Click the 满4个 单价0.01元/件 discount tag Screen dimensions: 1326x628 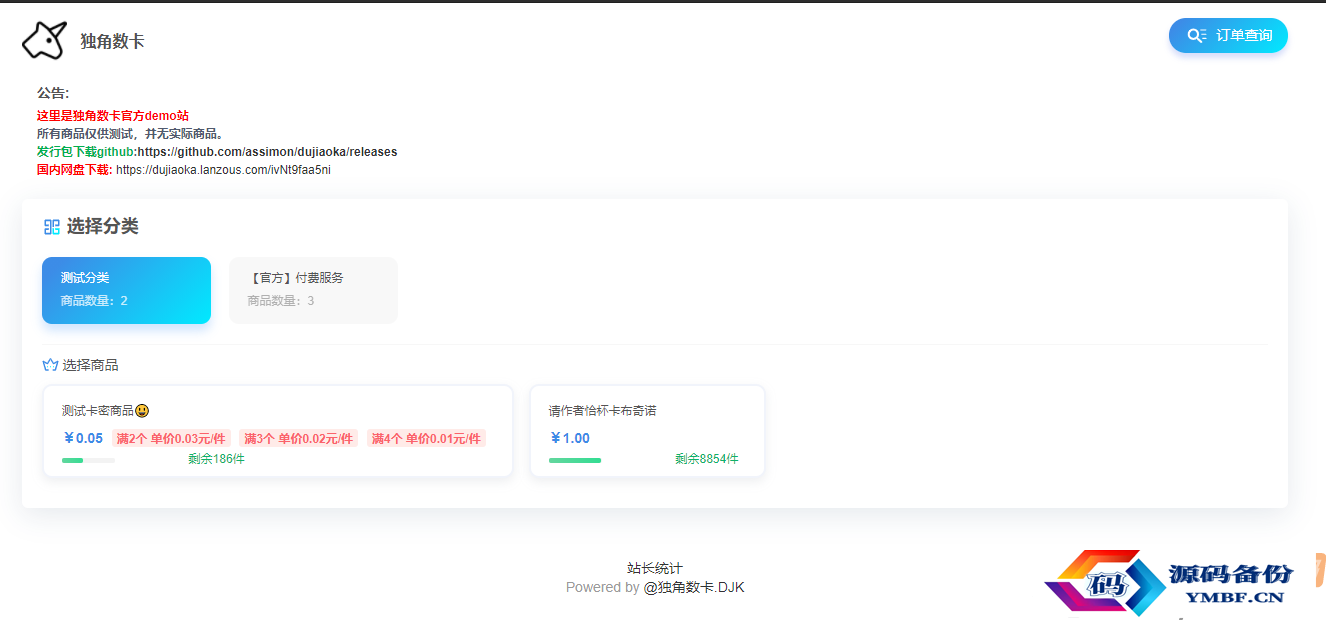pyautogui.click(x=426, y=438)
